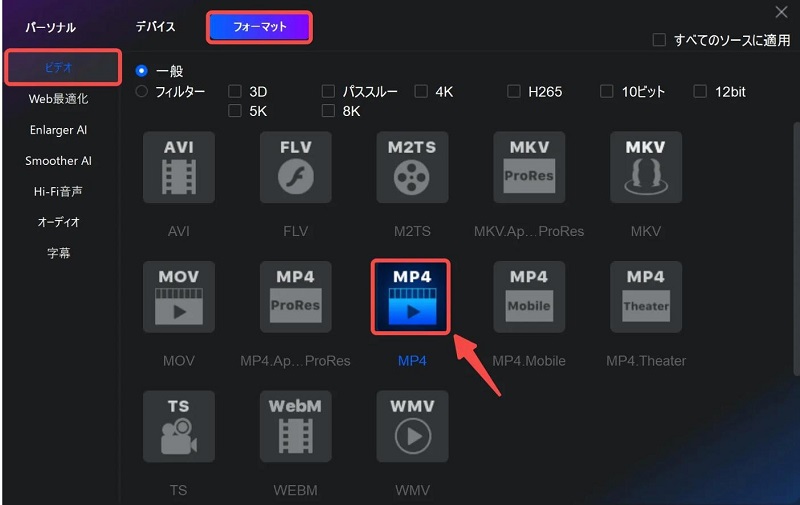Open Web最適化 category in sidebar
The image size is (800, 505).
click(x=58, y=99)
